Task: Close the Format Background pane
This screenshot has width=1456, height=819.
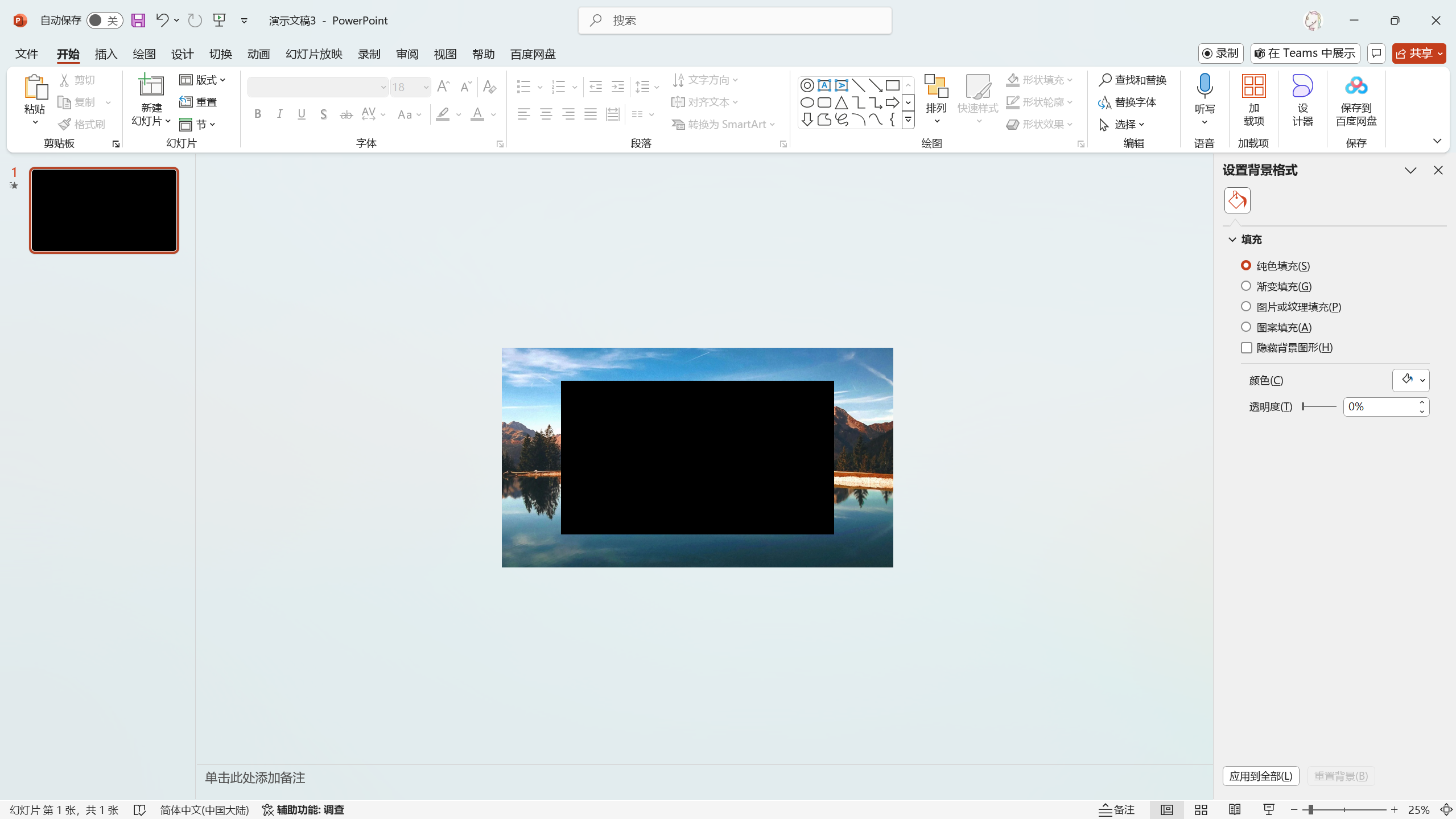Action: click(x=1438, y=170)
